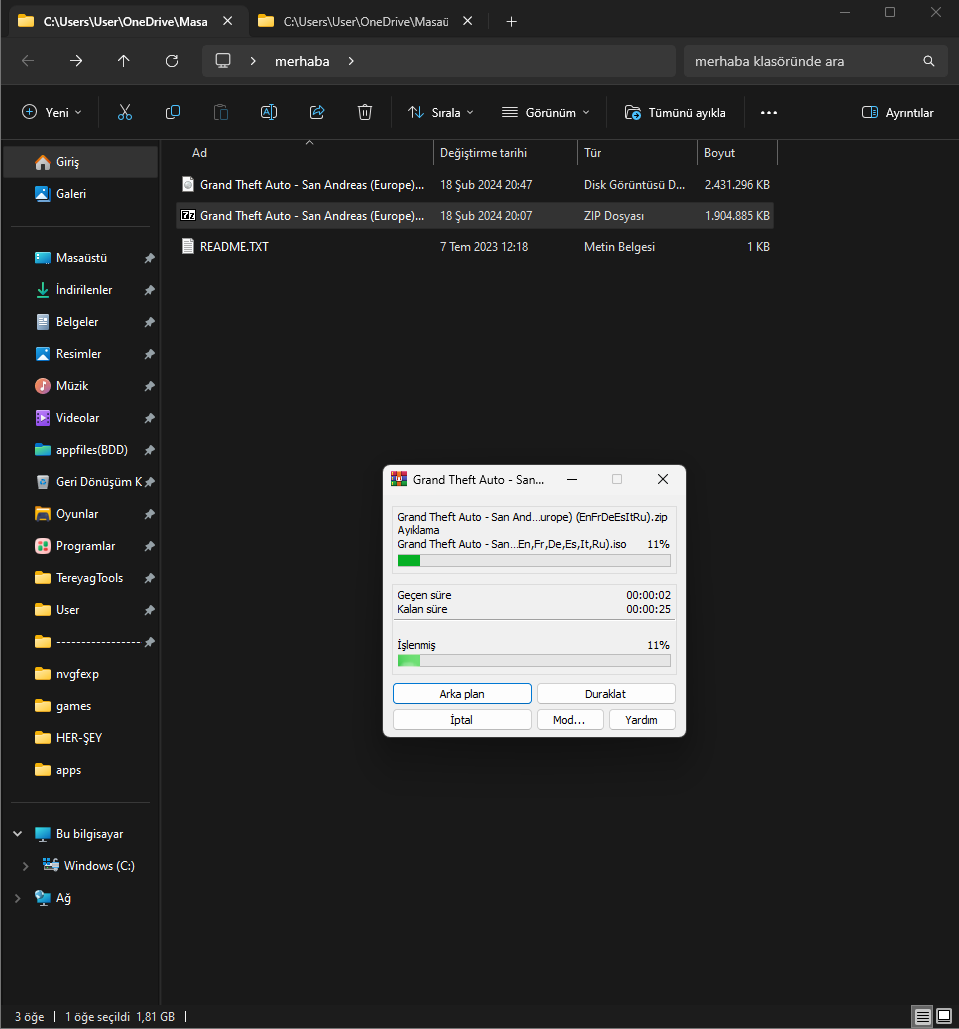
Task: Open the Görünüm view dropdown
Action: click(x=546, y=113)
